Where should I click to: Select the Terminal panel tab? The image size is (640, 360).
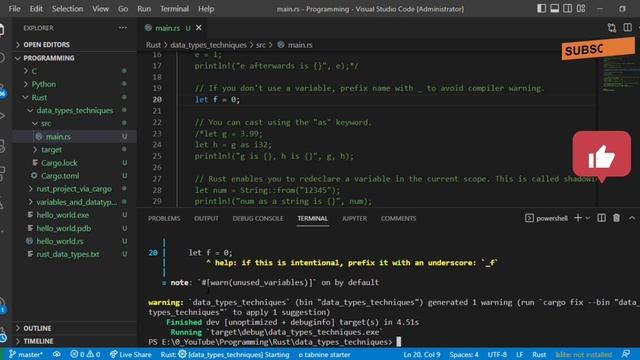click(312, 218)
